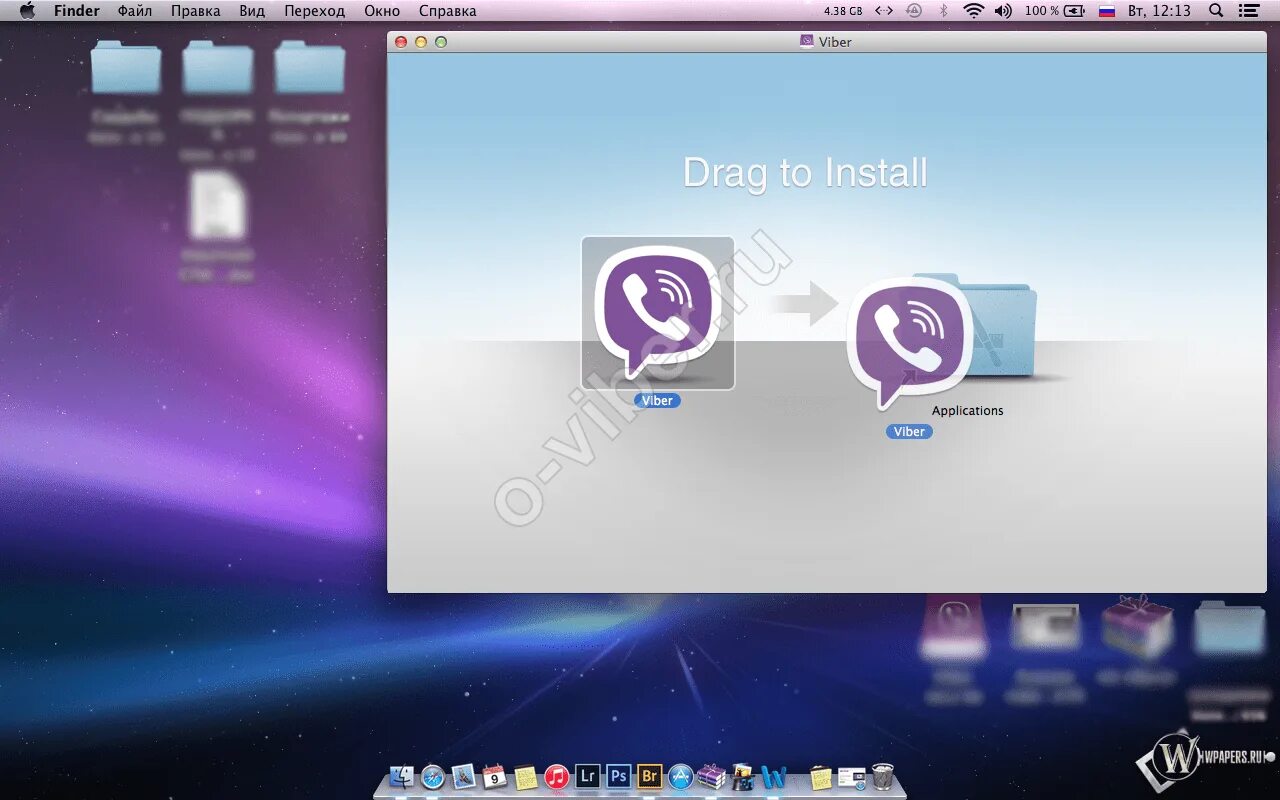Open the Файл menu
Image resolution: width=1280 pixels, height=800 pixels.
[x=135, y=11]
